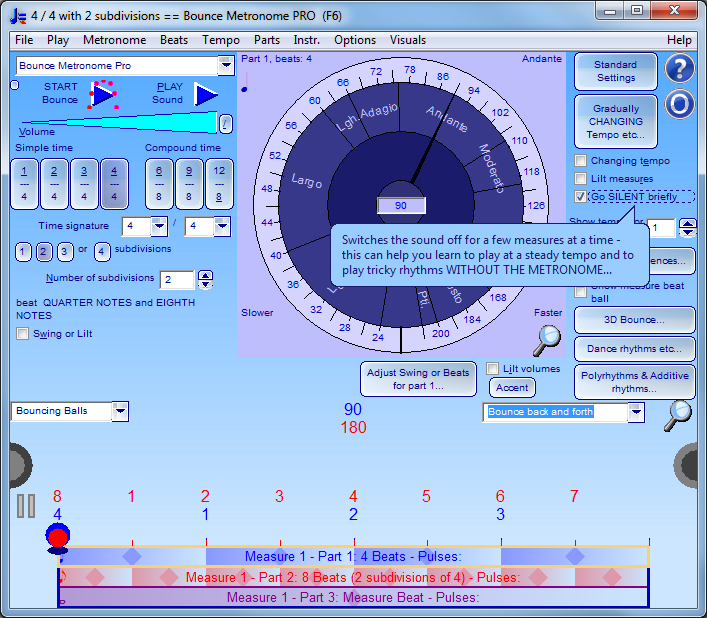
Task: Open the Parts menu
Action: [x=266, y=40]
